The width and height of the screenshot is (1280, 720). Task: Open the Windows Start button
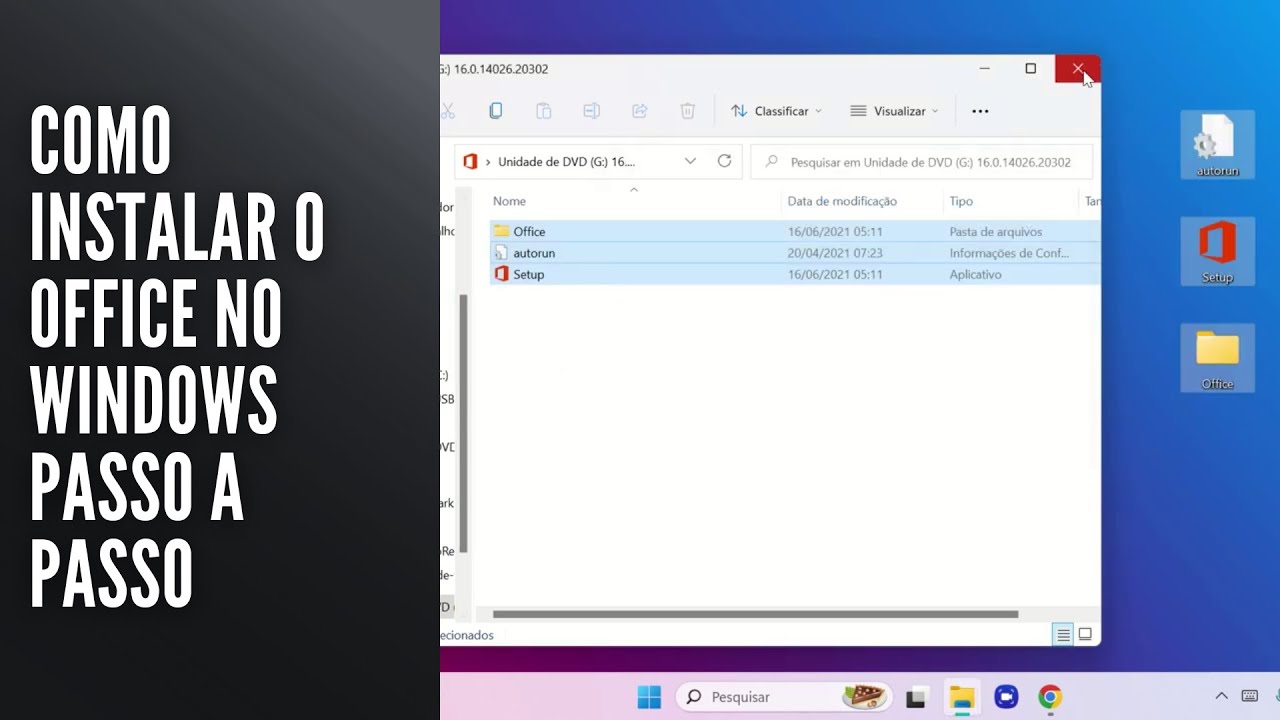(649, 697)
